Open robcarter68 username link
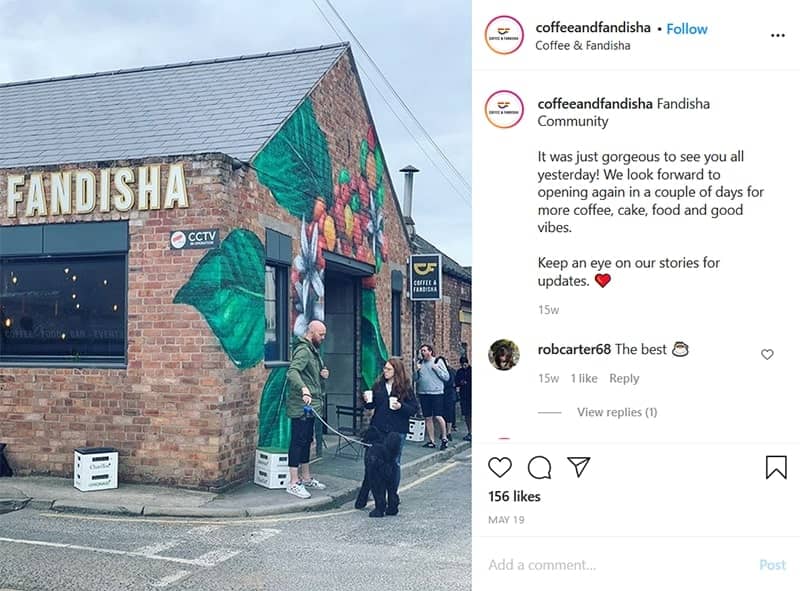This screenshot has height=591, width=800. (x=574, y=349)
